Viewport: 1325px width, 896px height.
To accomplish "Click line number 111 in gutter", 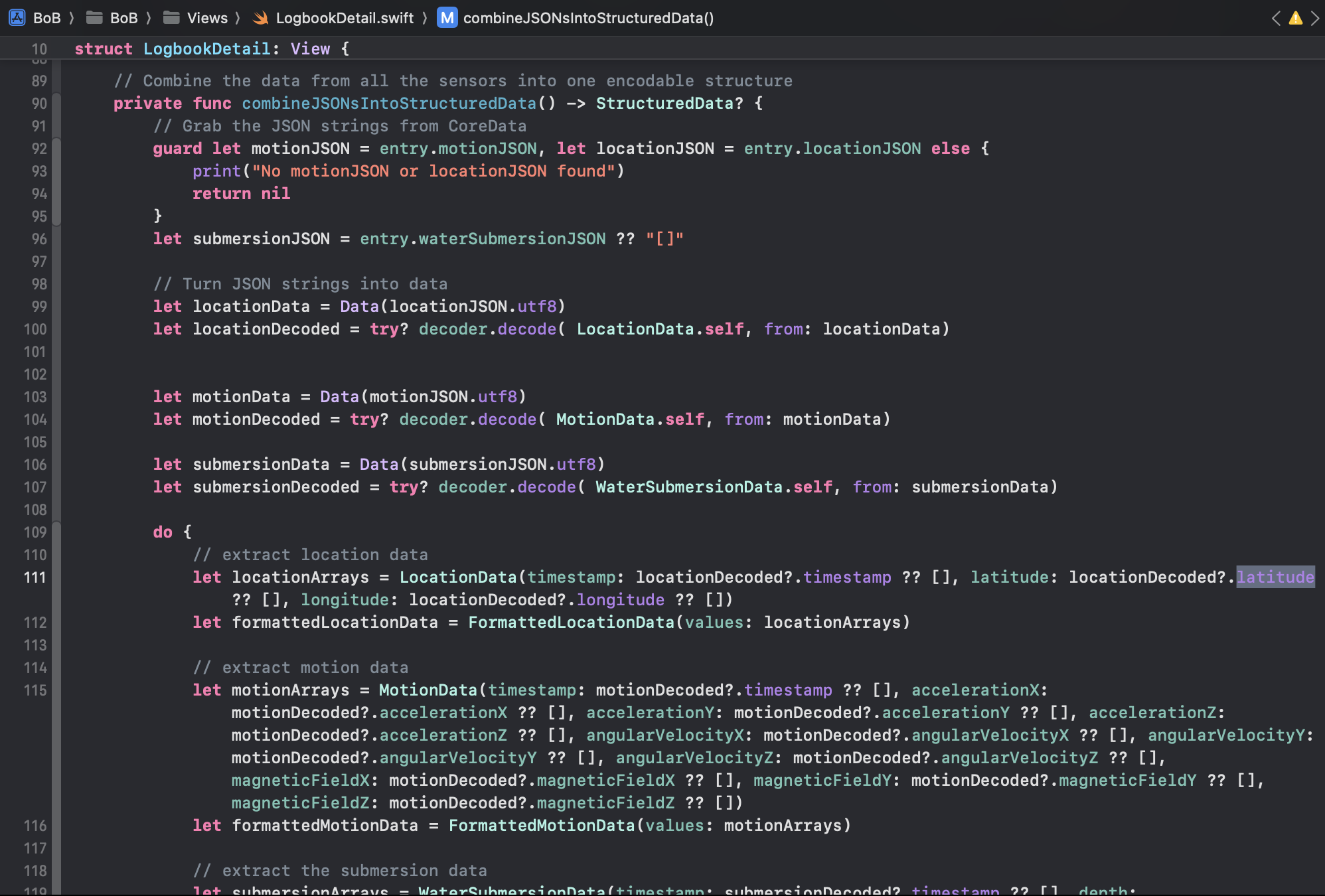I will tap(35, 577).
